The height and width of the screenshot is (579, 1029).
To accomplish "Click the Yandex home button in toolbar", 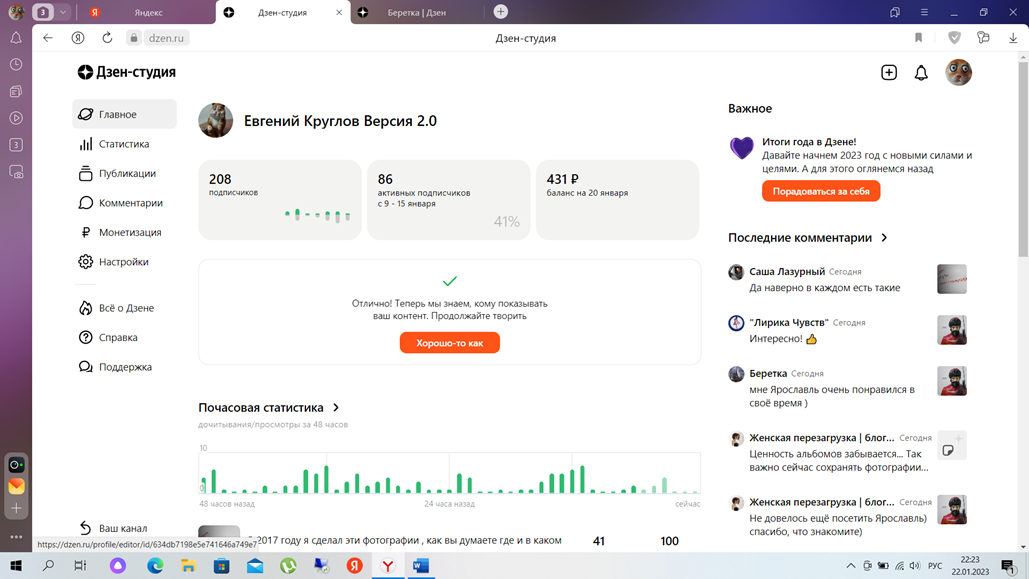I will [78, 38].
